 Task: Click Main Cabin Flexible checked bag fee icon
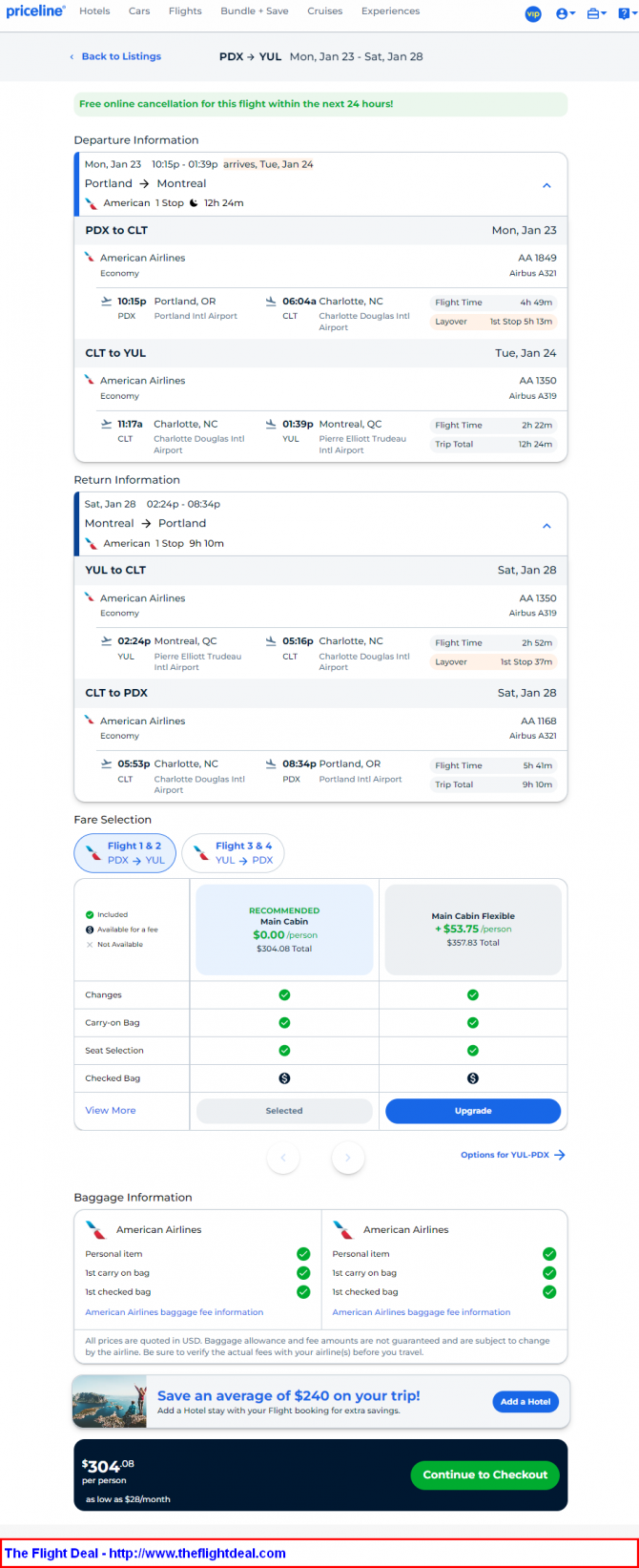473,1078
